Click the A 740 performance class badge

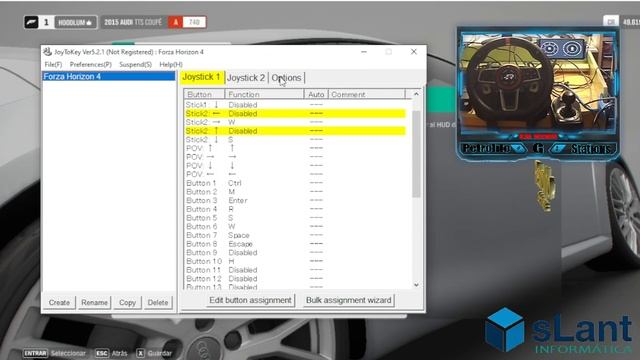(x=187, y=22)
